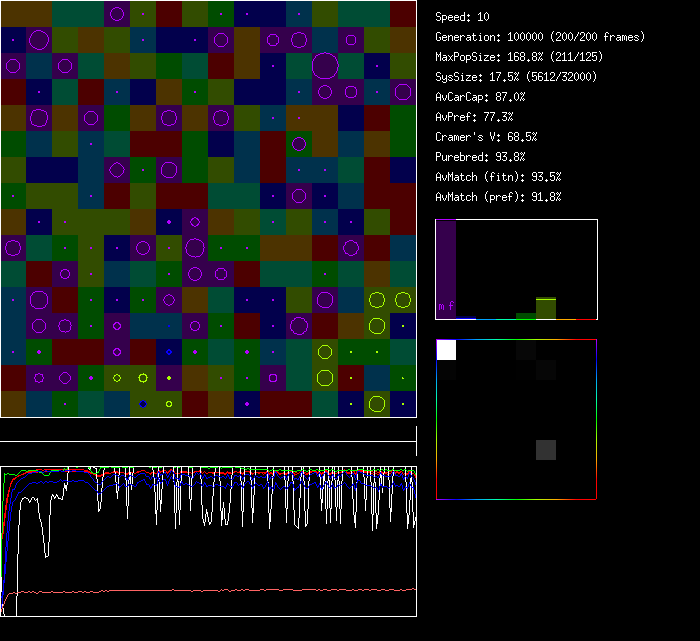This screenshot has width=700, height=641.
Task: Click the largest purple circle in the grid
Action: pyautogui.click(x=325, y=66)
